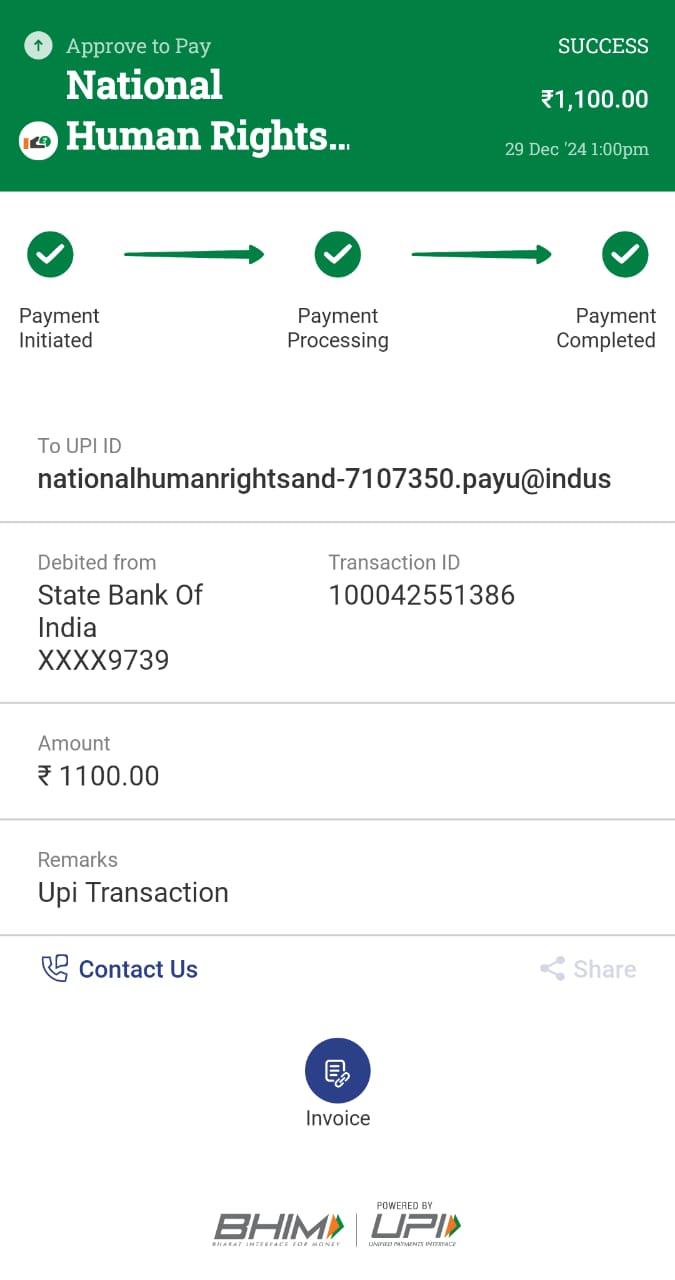
Task: Click the ₹ 1100.00 Amount value
Action: coord(99,776)
